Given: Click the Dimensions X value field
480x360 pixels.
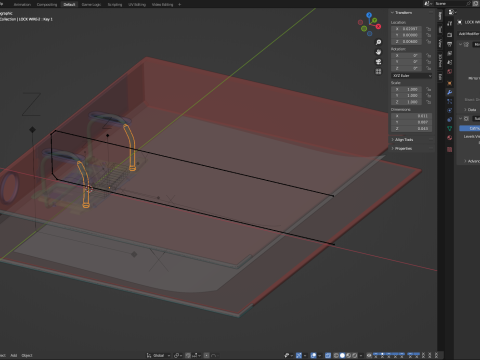Looking at the screenshot, I should (412, 116).
